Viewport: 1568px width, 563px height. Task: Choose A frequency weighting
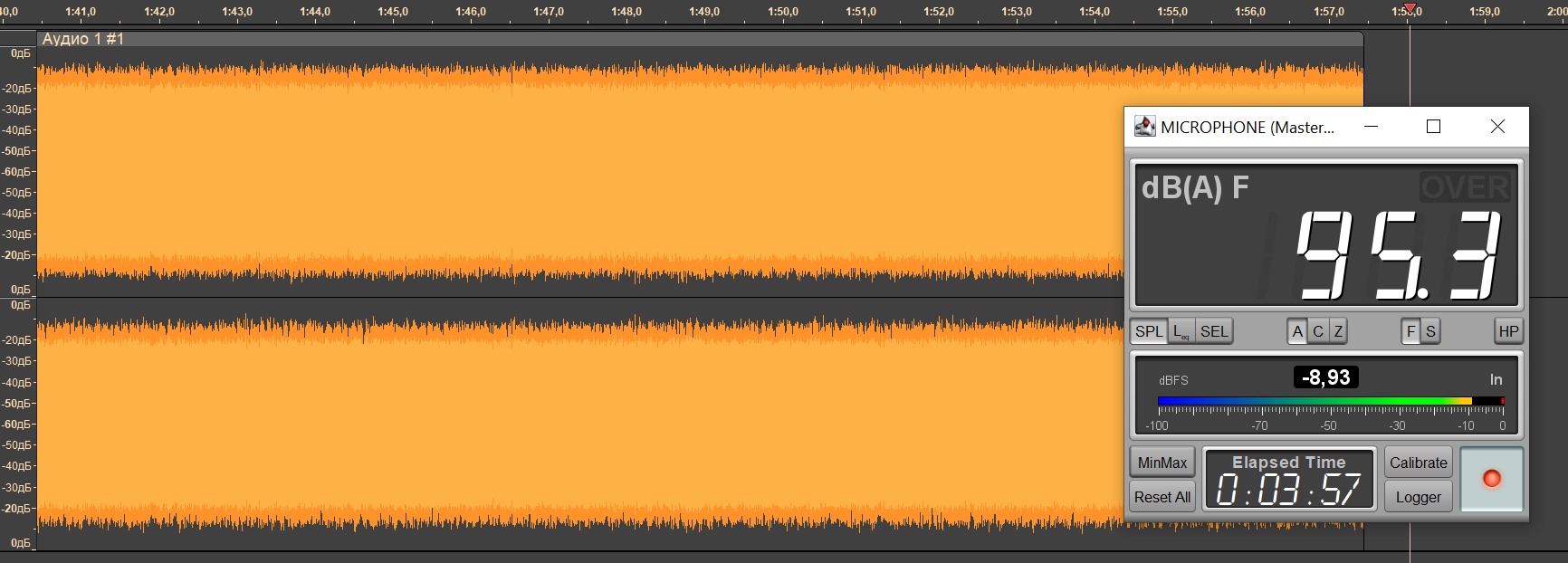point(1297,331)
